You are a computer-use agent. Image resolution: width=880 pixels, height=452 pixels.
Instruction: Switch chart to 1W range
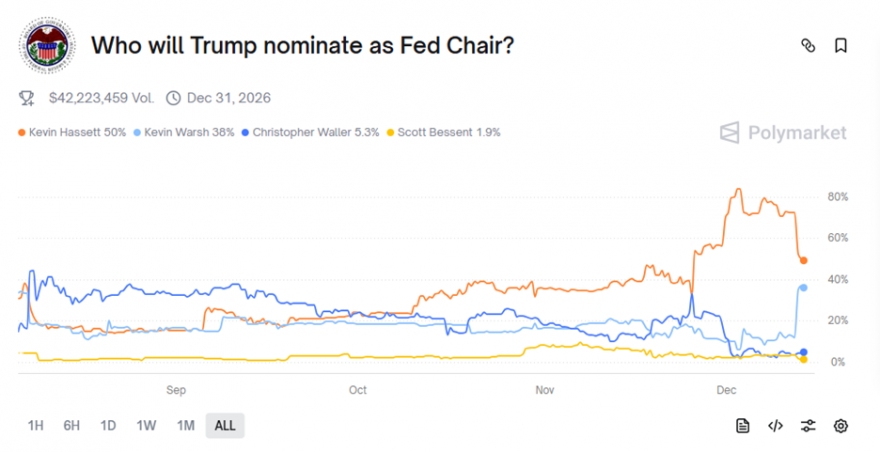click(x=146, y=426)
